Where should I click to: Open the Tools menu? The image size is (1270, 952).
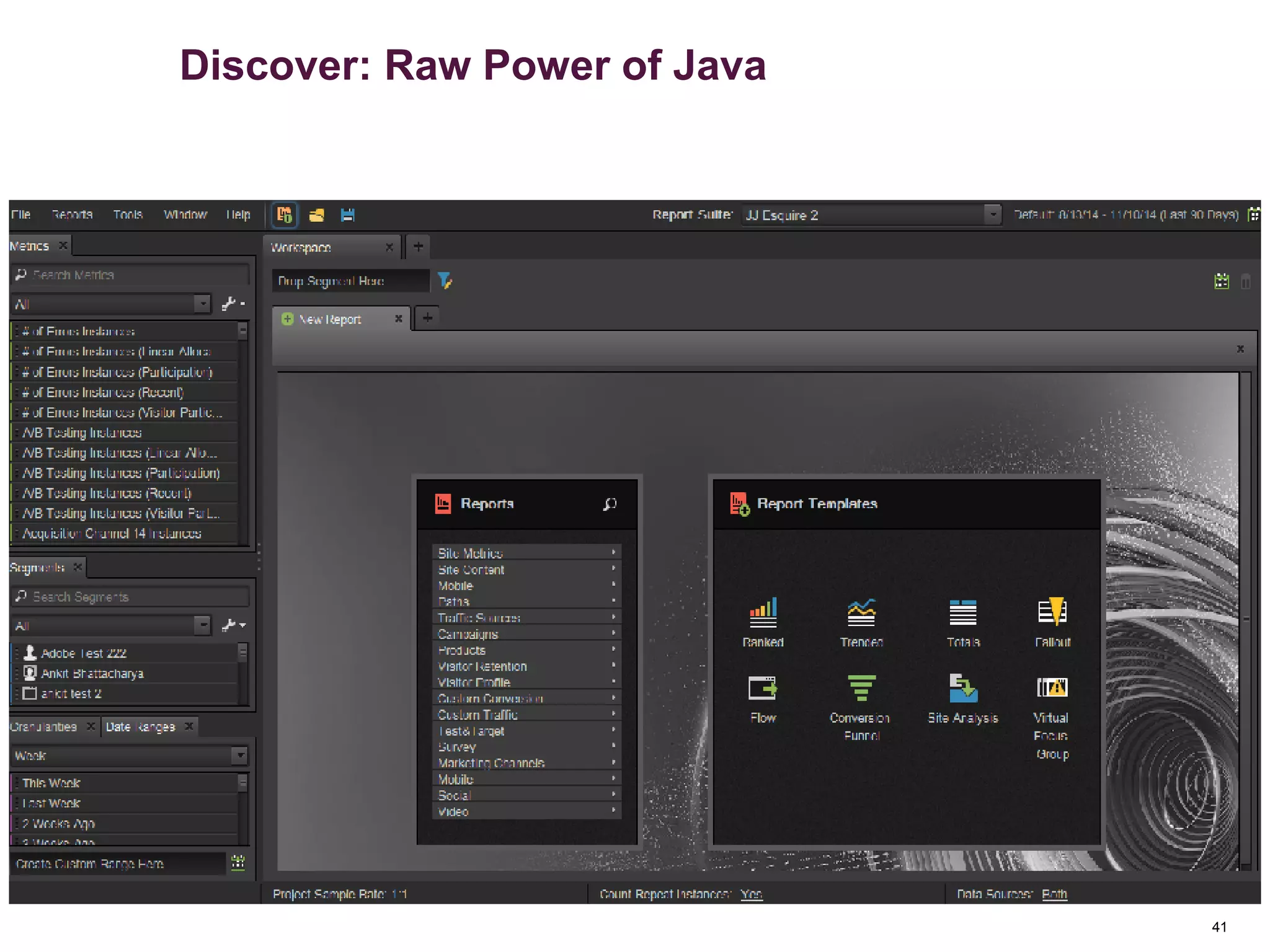(128, 214)
